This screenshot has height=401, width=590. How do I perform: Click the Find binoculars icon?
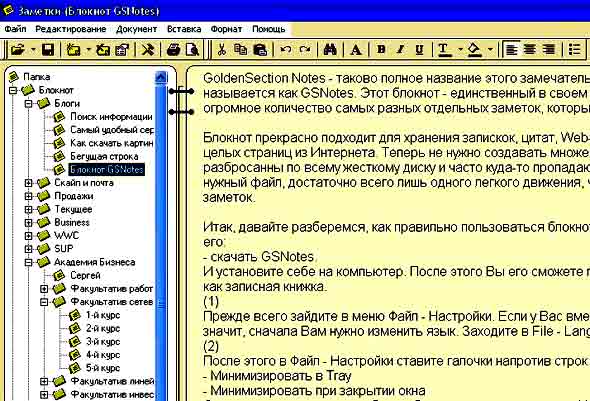pyautogui.click(x=330, y=50)
